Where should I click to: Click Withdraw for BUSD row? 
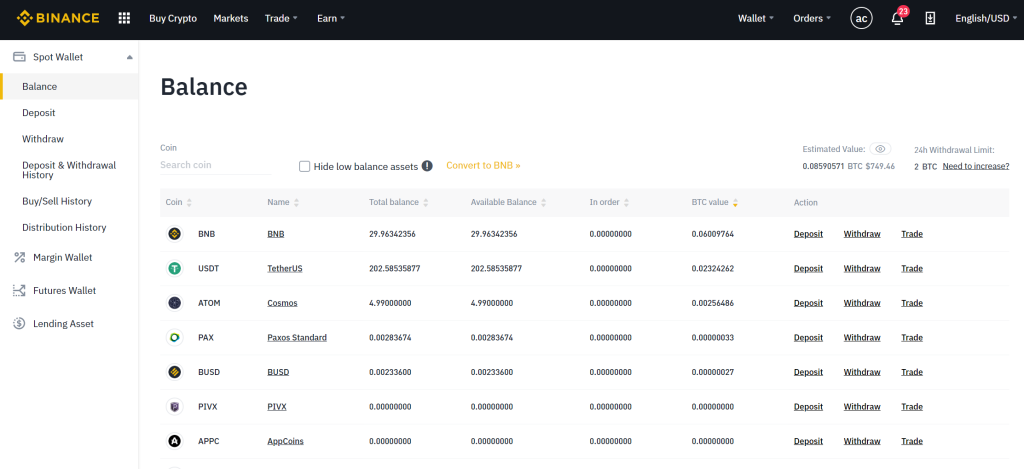861,372
